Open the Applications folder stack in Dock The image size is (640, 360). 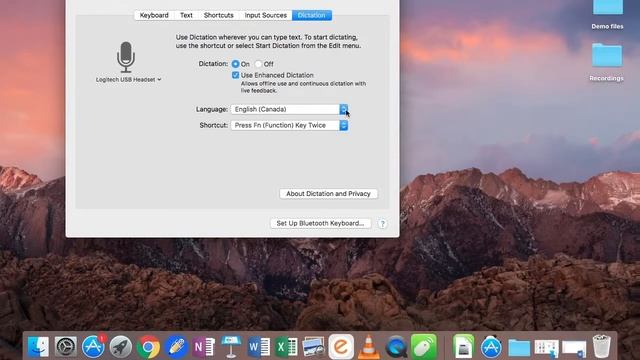point(491,347)
